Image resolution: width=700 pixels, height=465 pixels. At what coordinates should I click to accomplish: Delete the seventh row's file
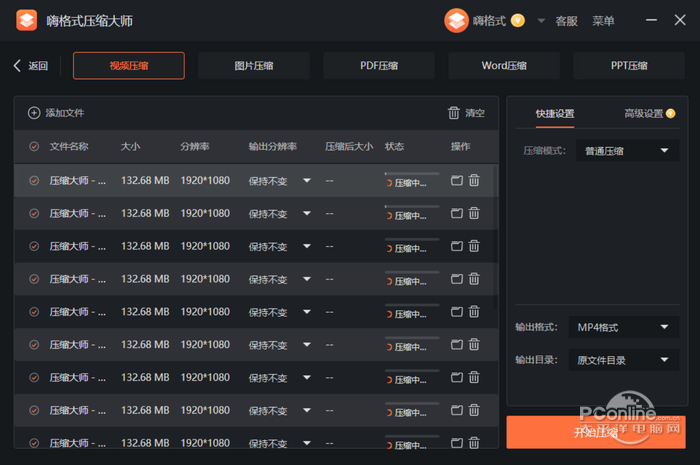click(474, 377)
